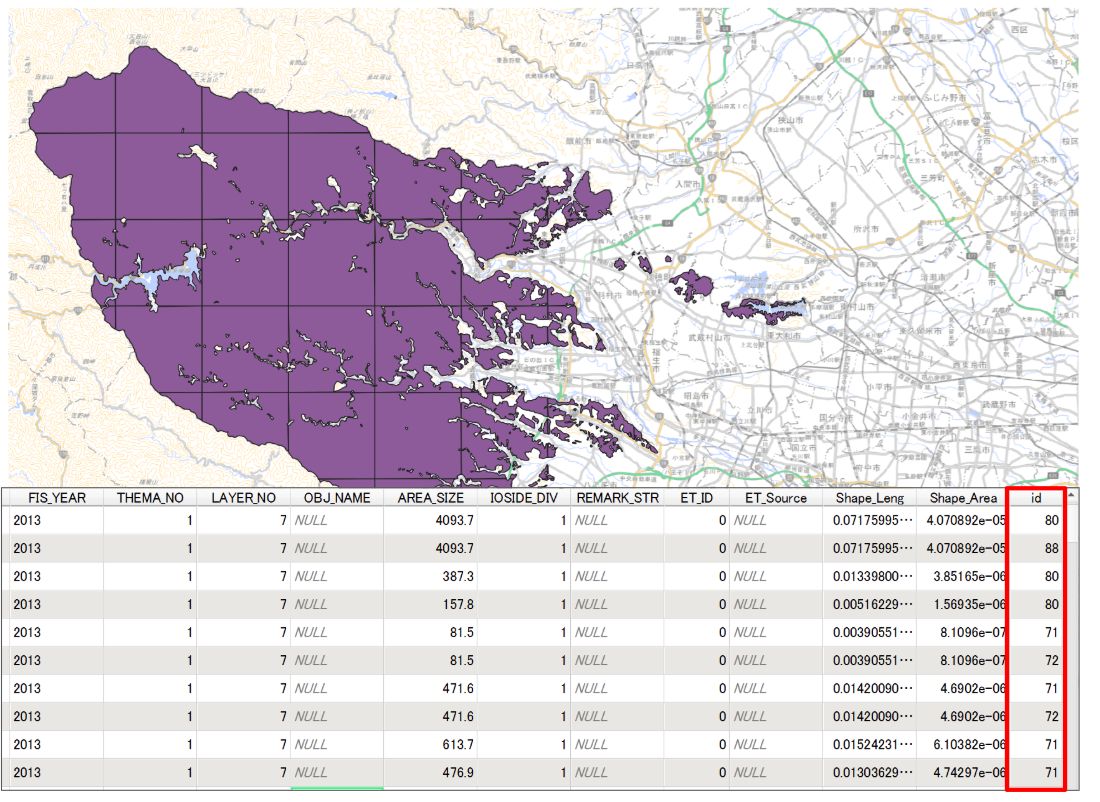Select the LAYER_NO column header
The image size is (1100, 802).
coord(243,497)
